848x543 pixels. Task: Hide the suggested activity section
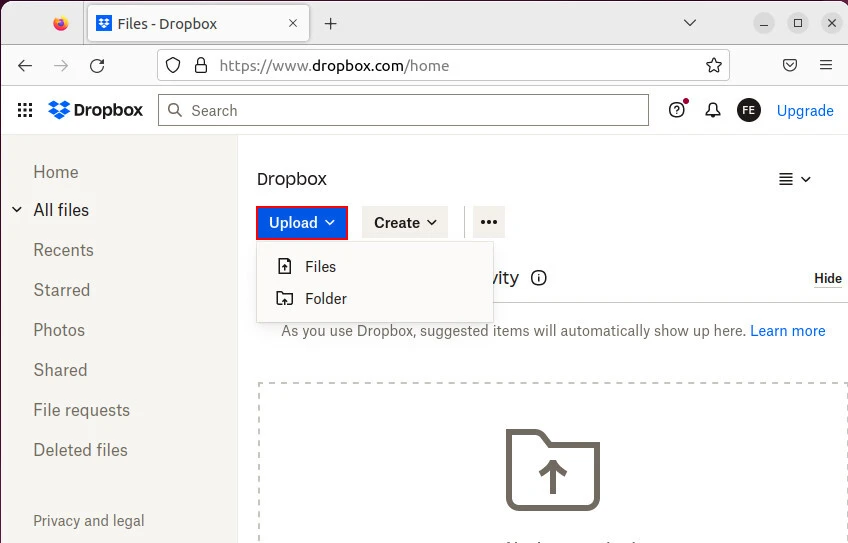tap(827, 279)
